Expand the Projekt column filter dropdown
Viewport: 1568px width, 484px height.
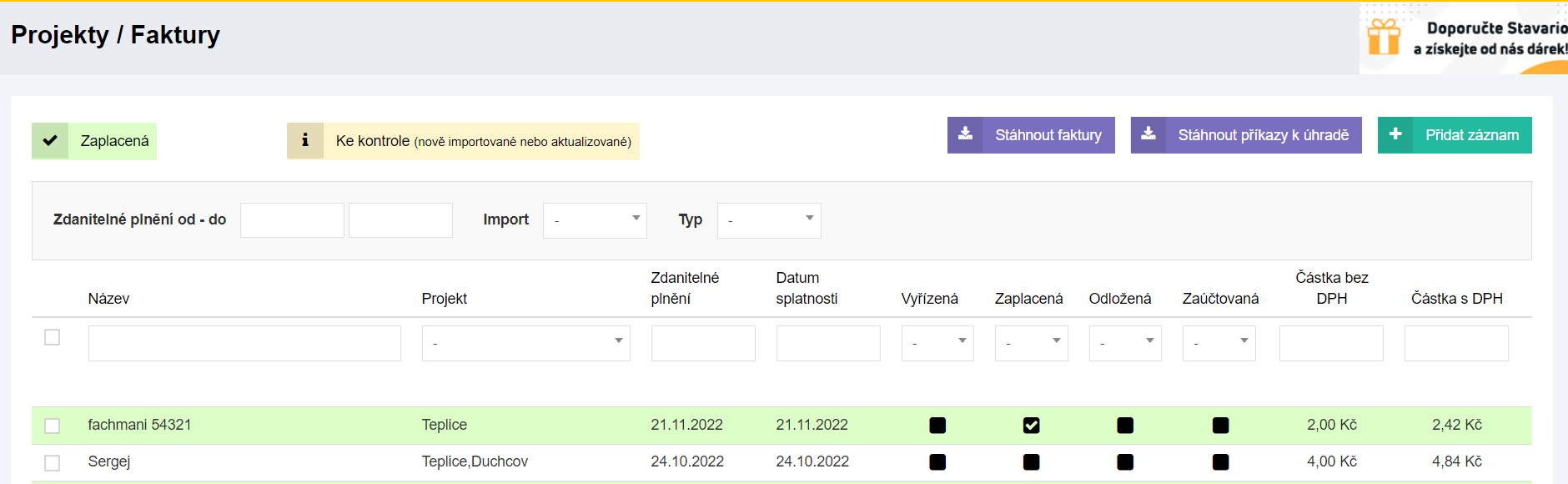point(525,343)
